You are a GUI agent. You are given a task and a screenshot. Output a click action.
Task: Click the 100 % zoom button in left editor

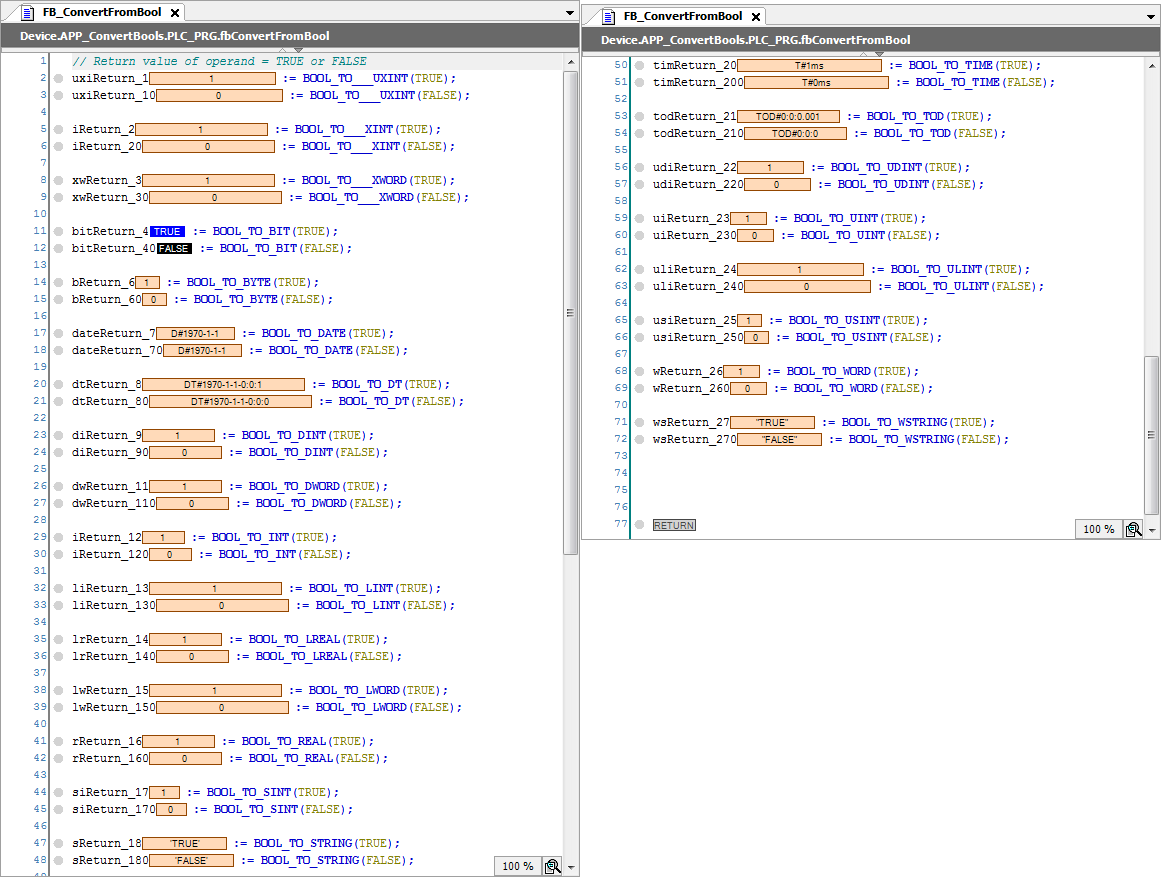click(x=518, y=866)
